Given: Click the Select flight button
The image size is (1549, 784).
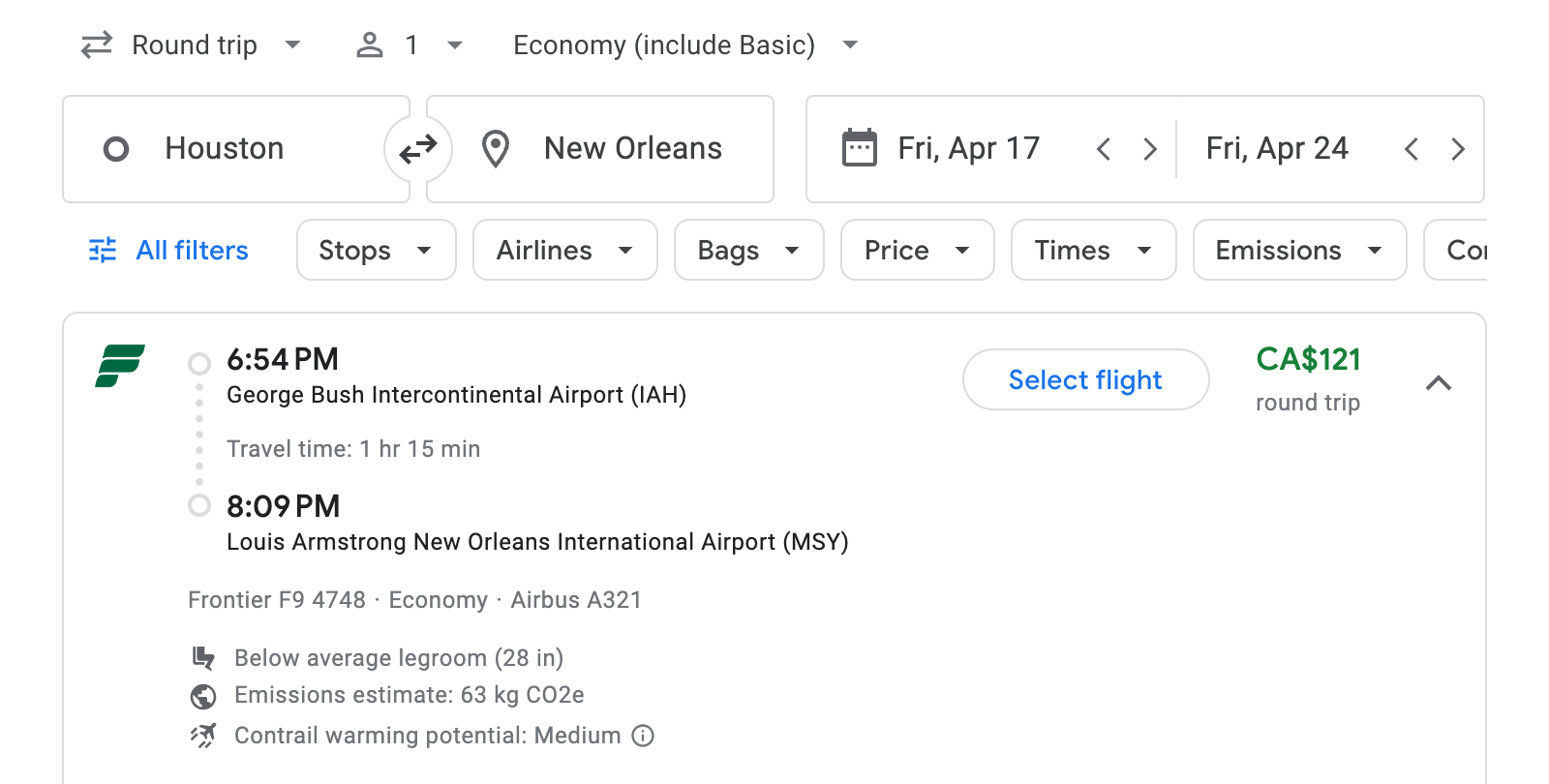Looking at the screenshot, I should coord(1085,379).
